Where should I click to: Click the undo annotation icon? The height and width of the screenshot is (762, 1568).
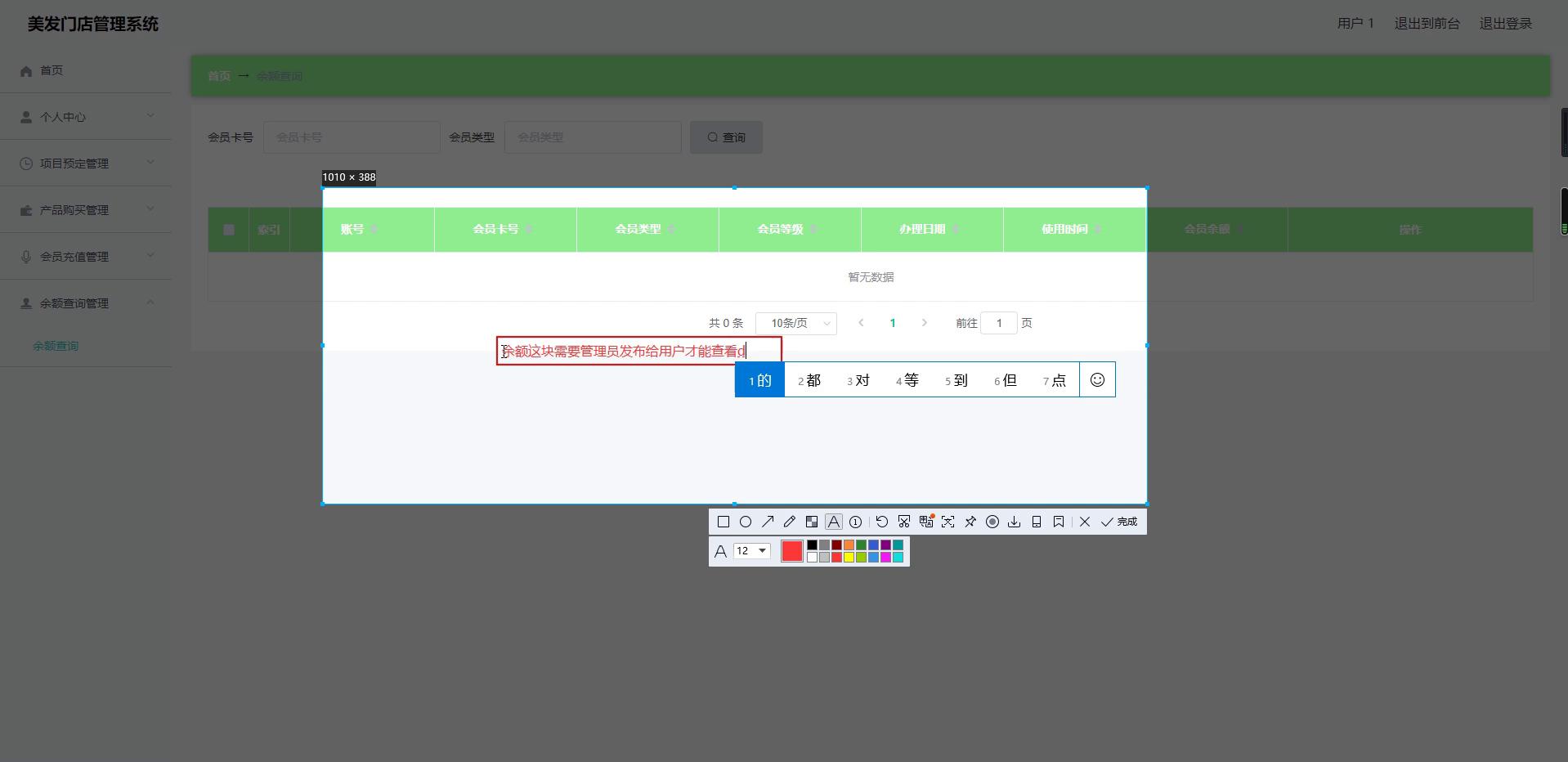881,522
